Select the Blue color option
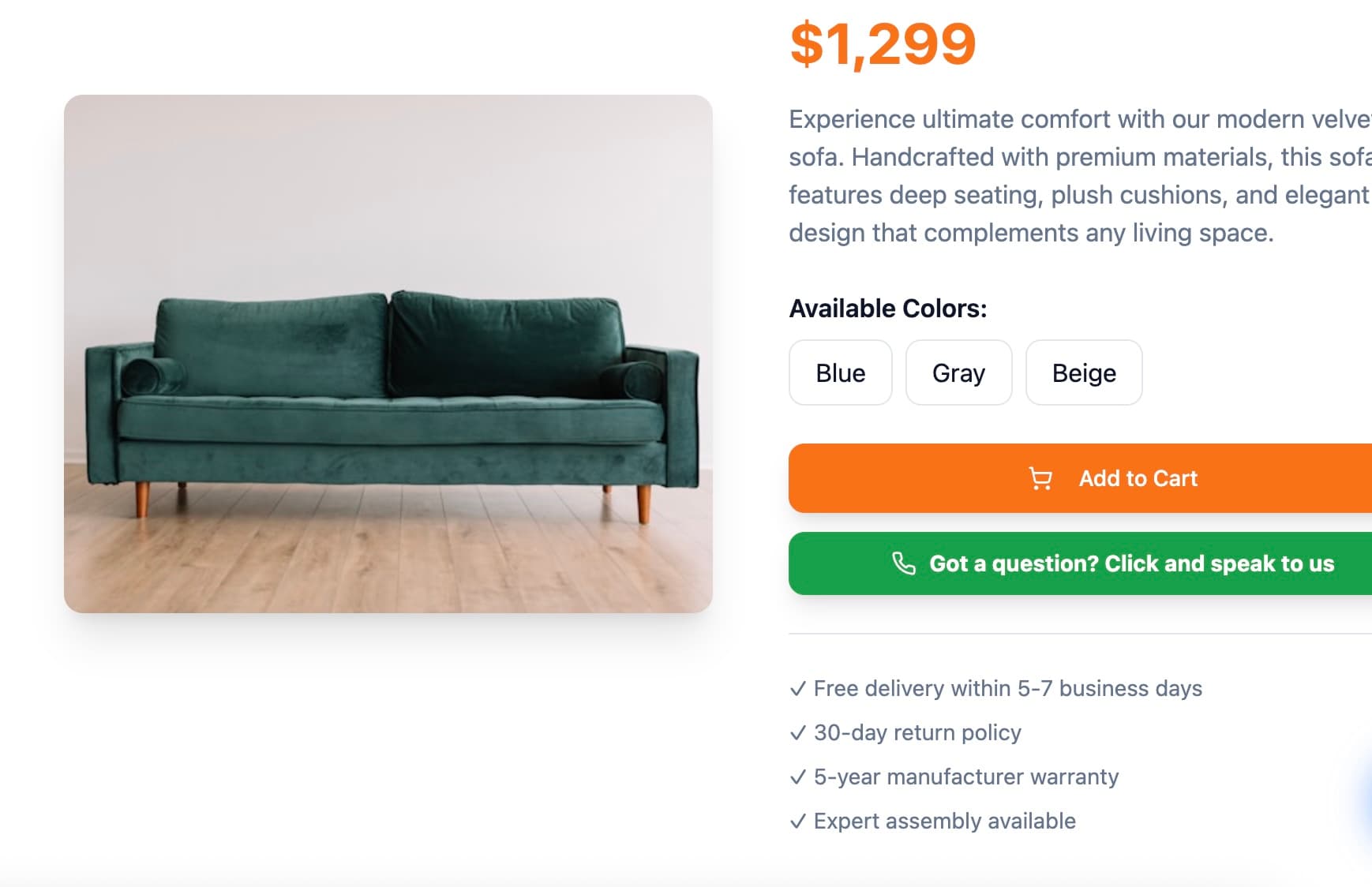Viewport: 1372px width, 887px height. [x=840, y=372]
